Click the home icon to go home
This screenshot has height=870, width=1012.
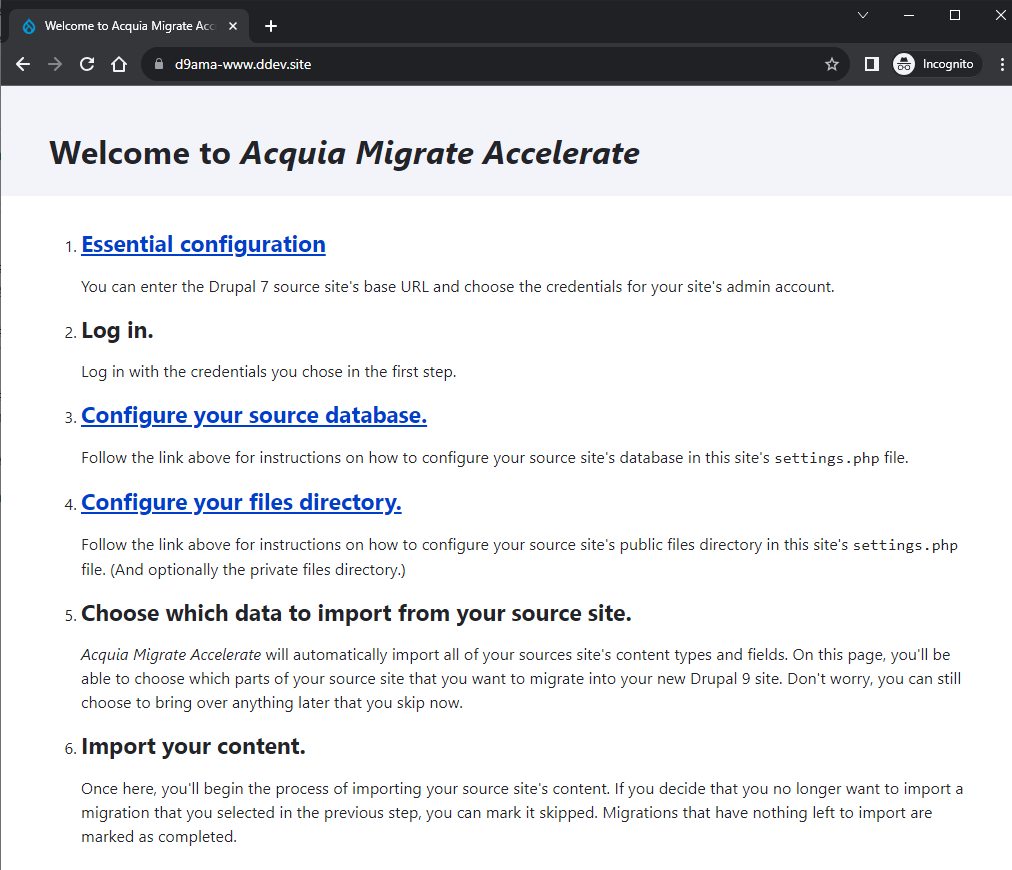tap(118, 63)
